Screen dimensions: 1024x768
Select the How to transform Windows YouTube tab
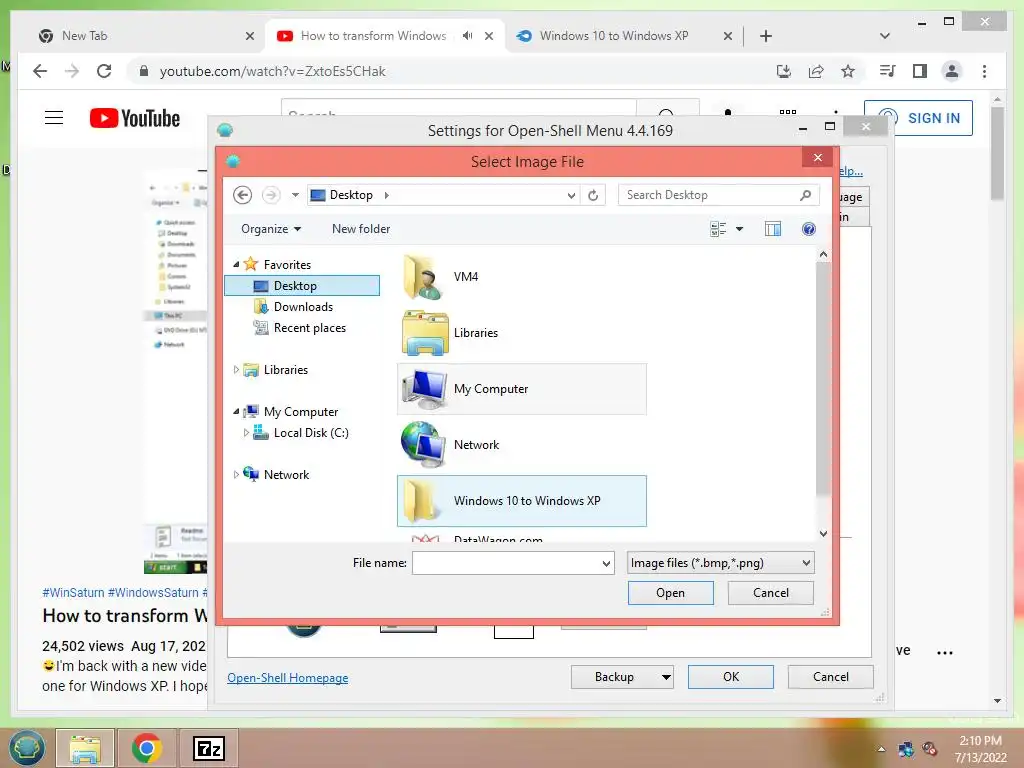pos(373,36)
